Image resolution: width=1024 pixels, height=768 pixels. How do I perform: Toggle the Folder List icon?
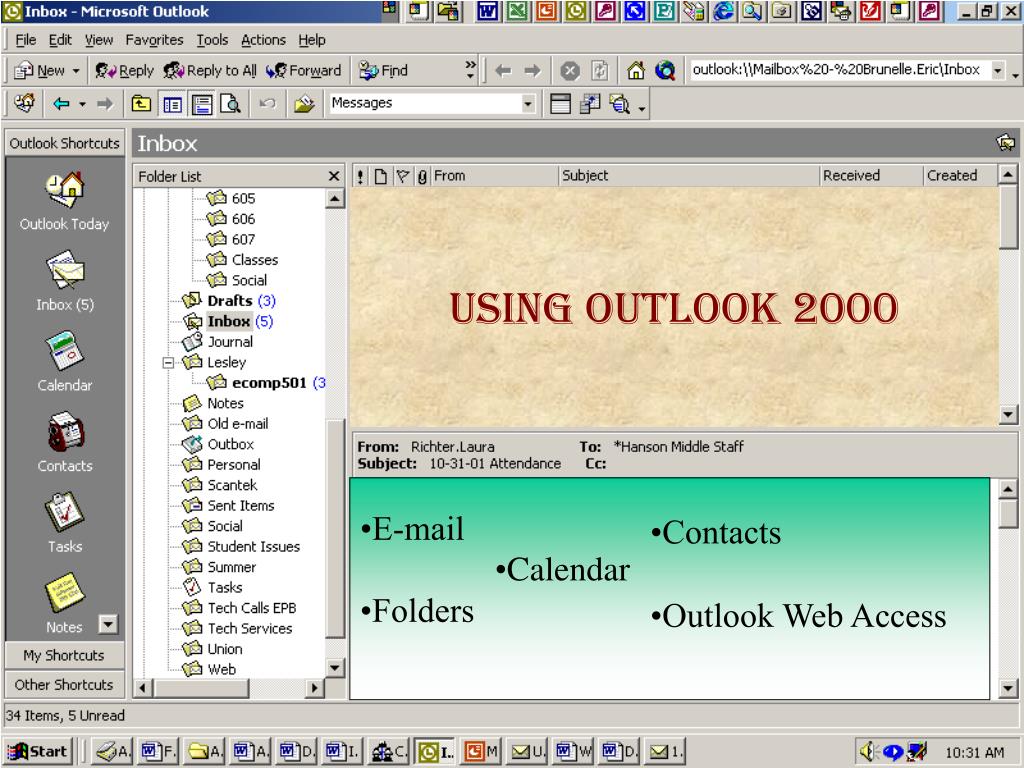point(172,104)
